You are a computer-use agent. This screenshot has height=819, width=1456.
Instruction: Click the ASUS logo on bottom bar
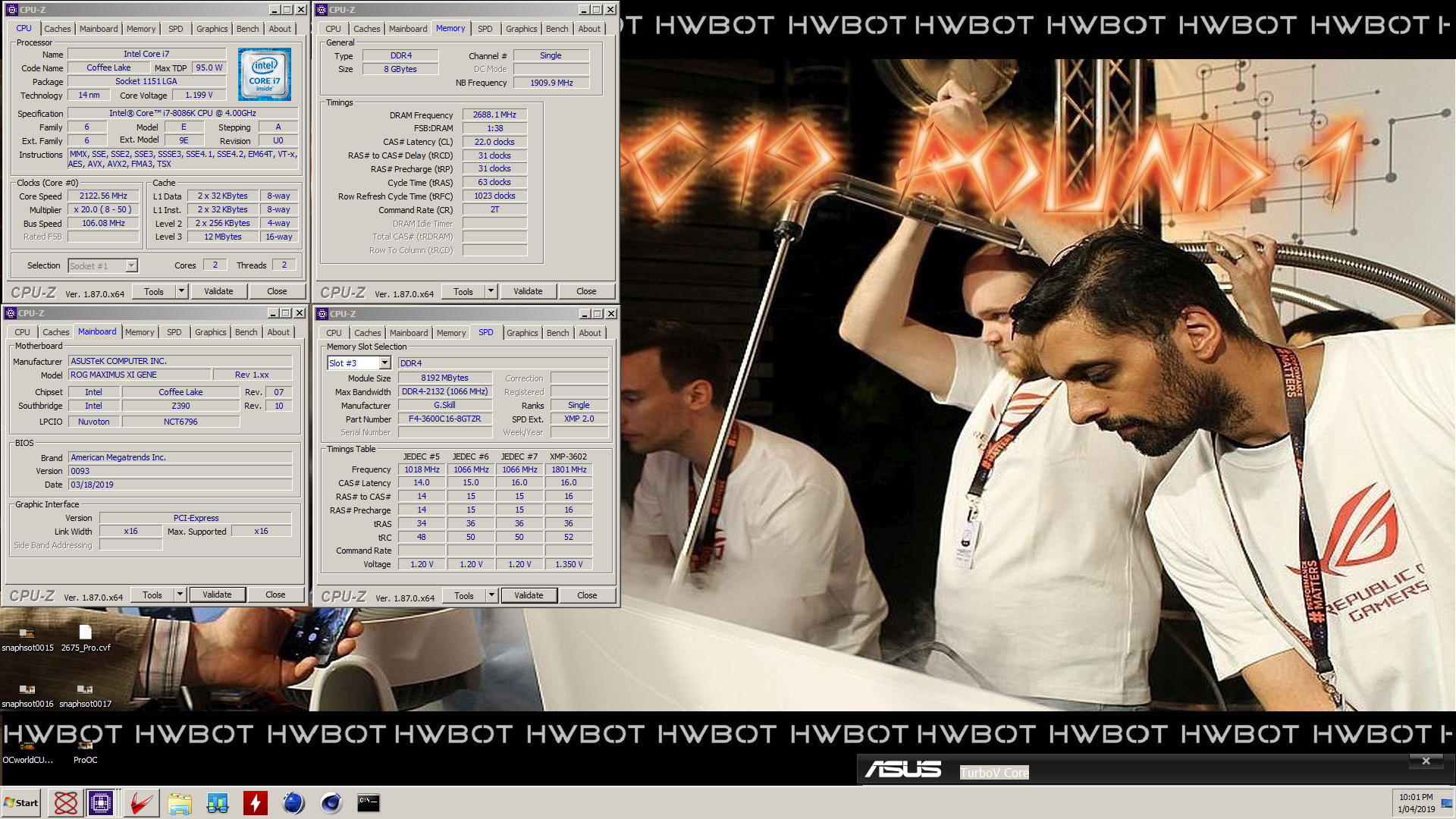click(903, 770)
